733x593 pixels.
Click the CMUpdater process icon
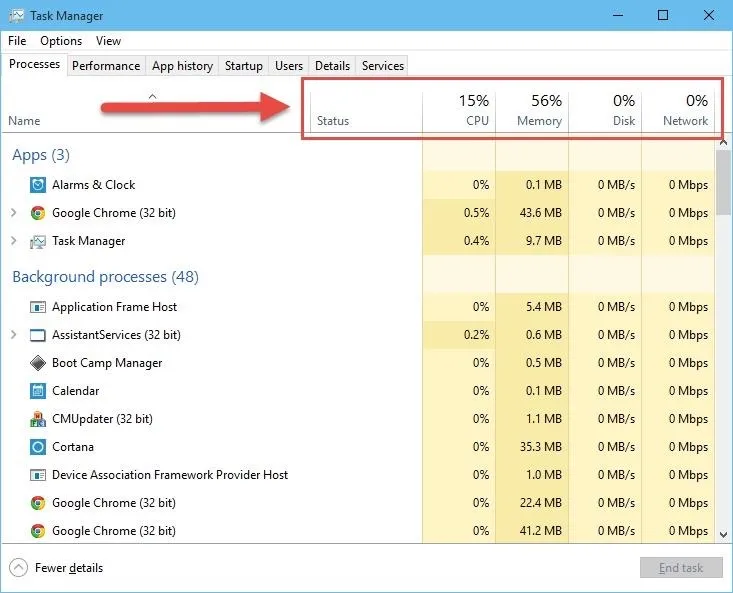click(x=38, y=419)
